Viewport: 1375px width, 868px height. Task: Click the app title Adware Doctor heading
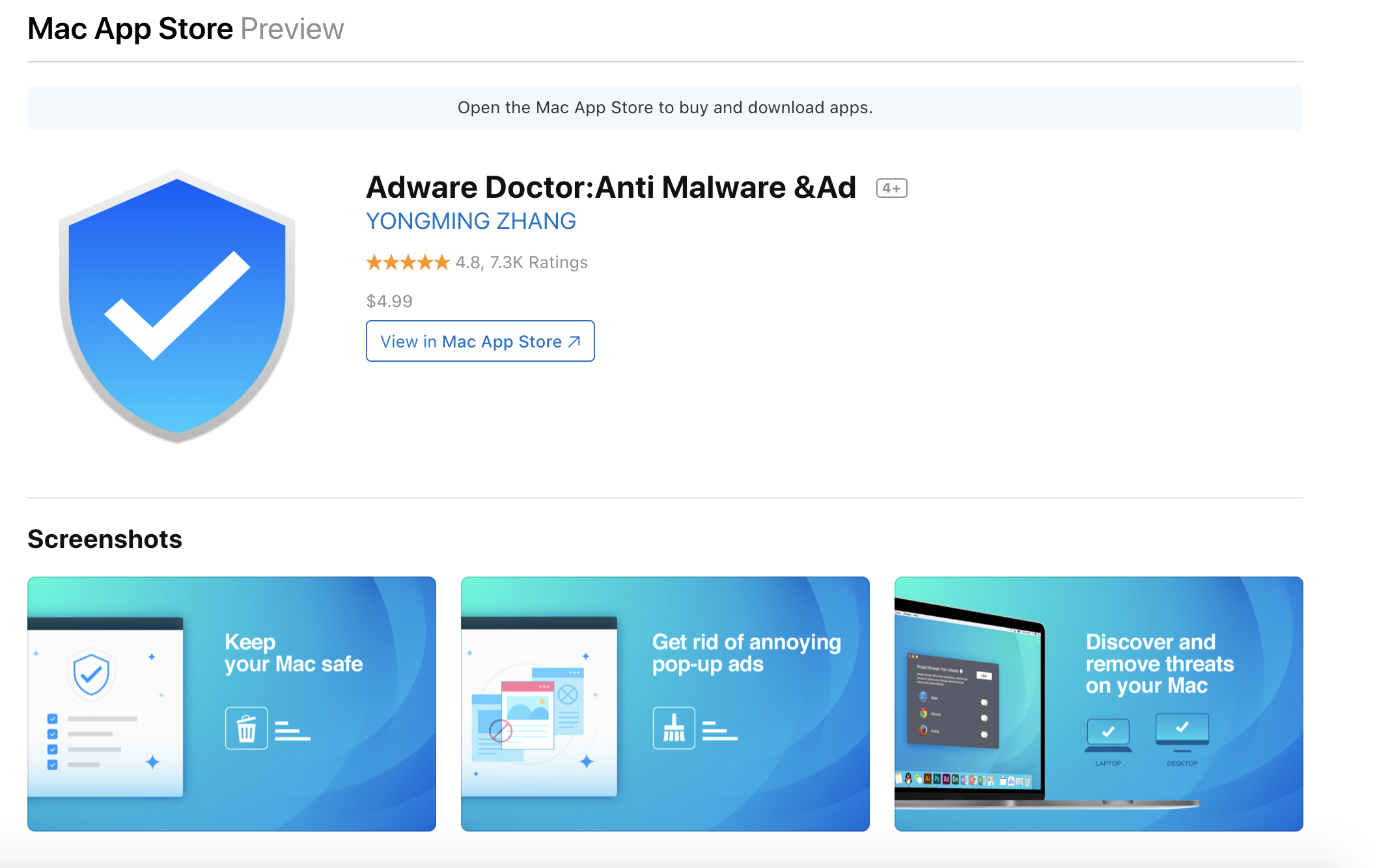coord(611,187)
